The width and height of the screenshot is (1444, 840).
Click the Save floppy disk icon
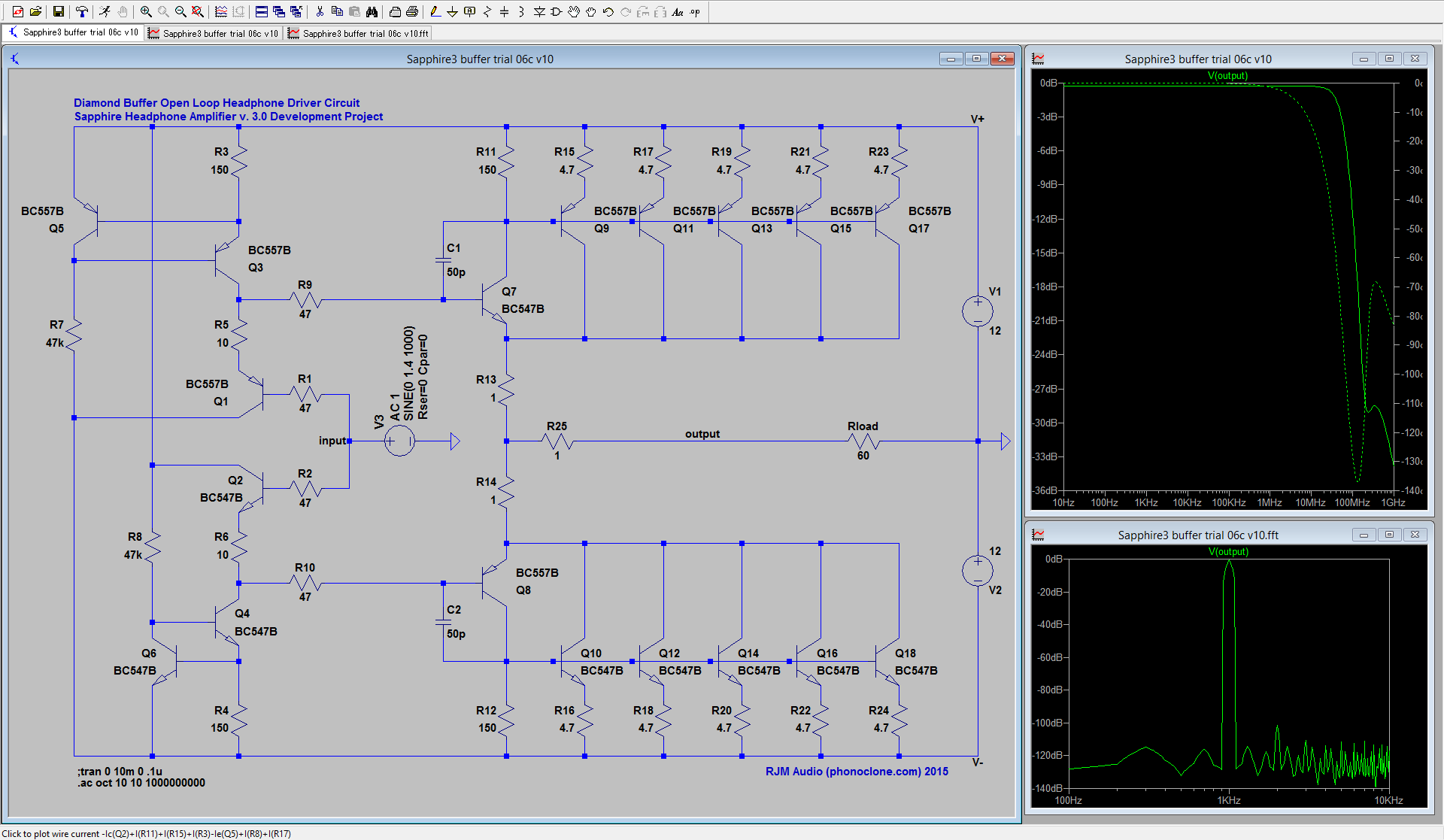(x=58, y=12)
